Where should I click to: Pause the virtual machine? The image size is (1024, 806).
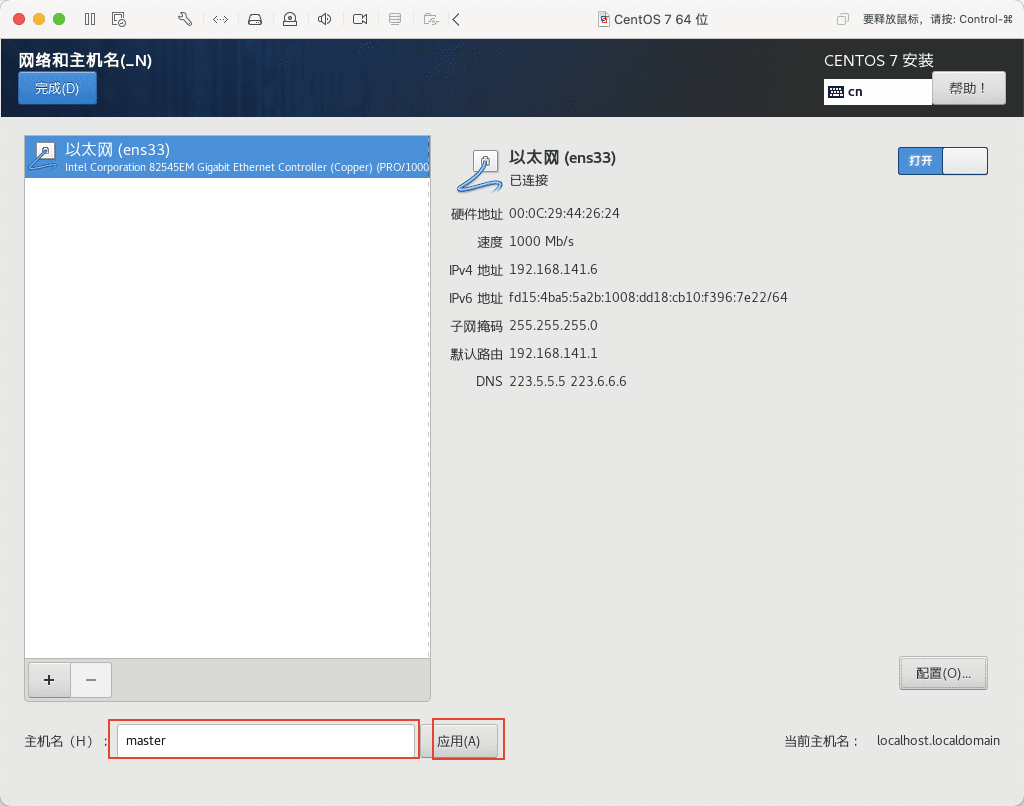[x=90, y=19]
